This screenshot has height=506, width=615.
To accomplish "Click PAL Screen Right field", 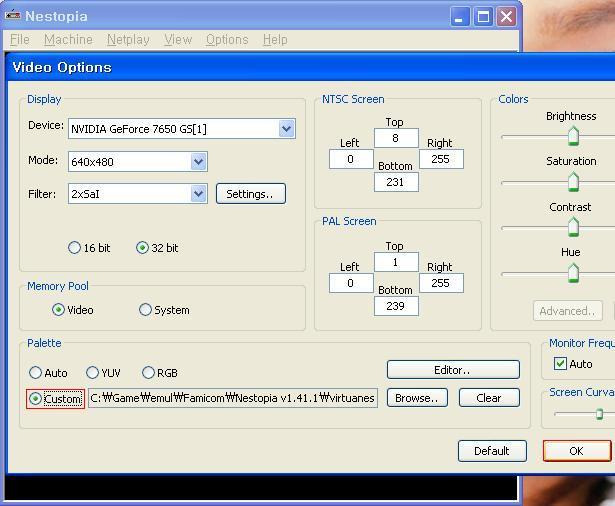I will [x=441, y=283].
